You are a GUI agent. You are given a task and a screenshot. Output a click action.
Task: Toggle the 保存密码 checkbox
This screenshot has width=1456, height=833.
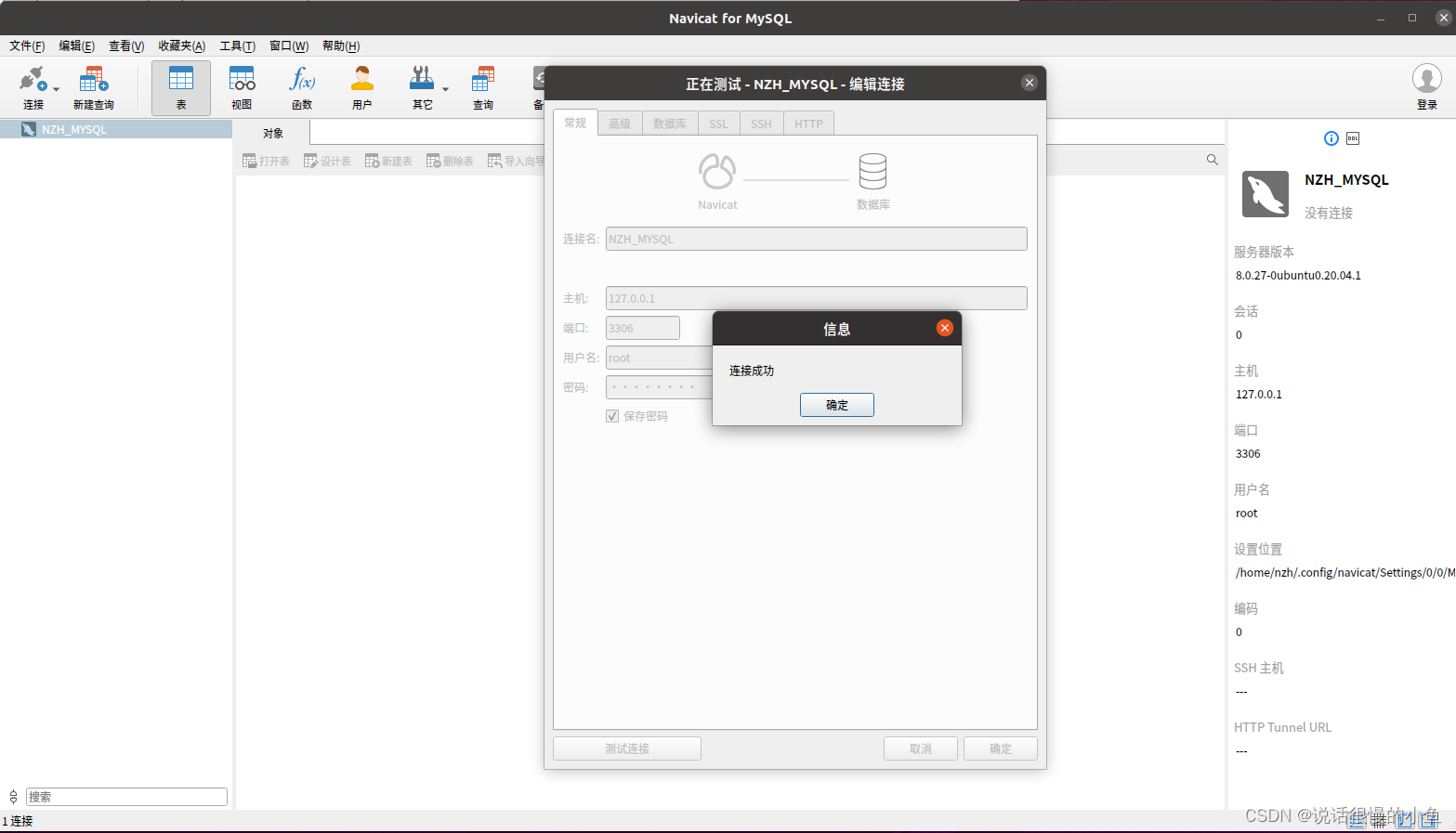pos(612,416)
